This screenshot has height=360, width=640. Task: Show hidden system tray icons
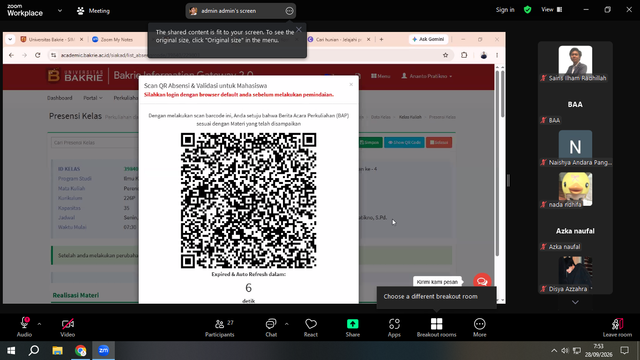pyautogui.click(x=554, y=350)
